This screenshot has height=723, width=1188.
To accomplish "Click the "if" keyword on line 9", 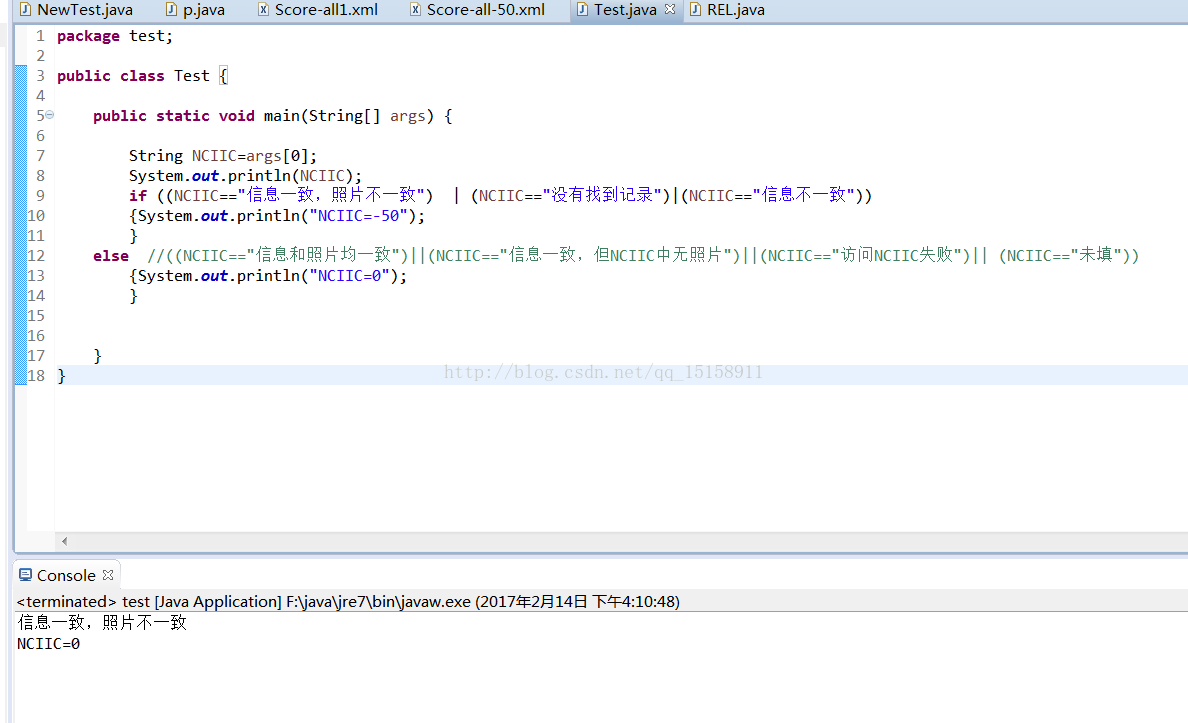I will point(137,196).
